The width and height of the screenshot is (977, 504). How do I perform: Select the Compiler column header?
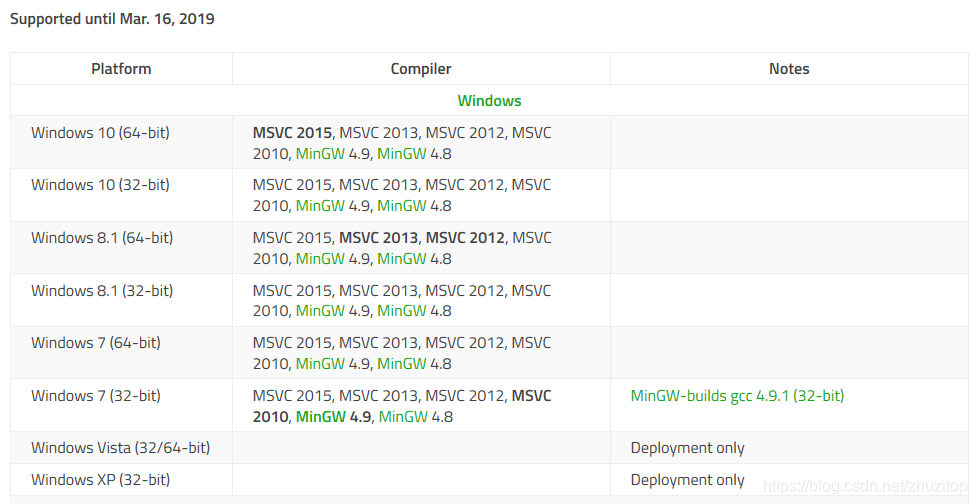421,69
